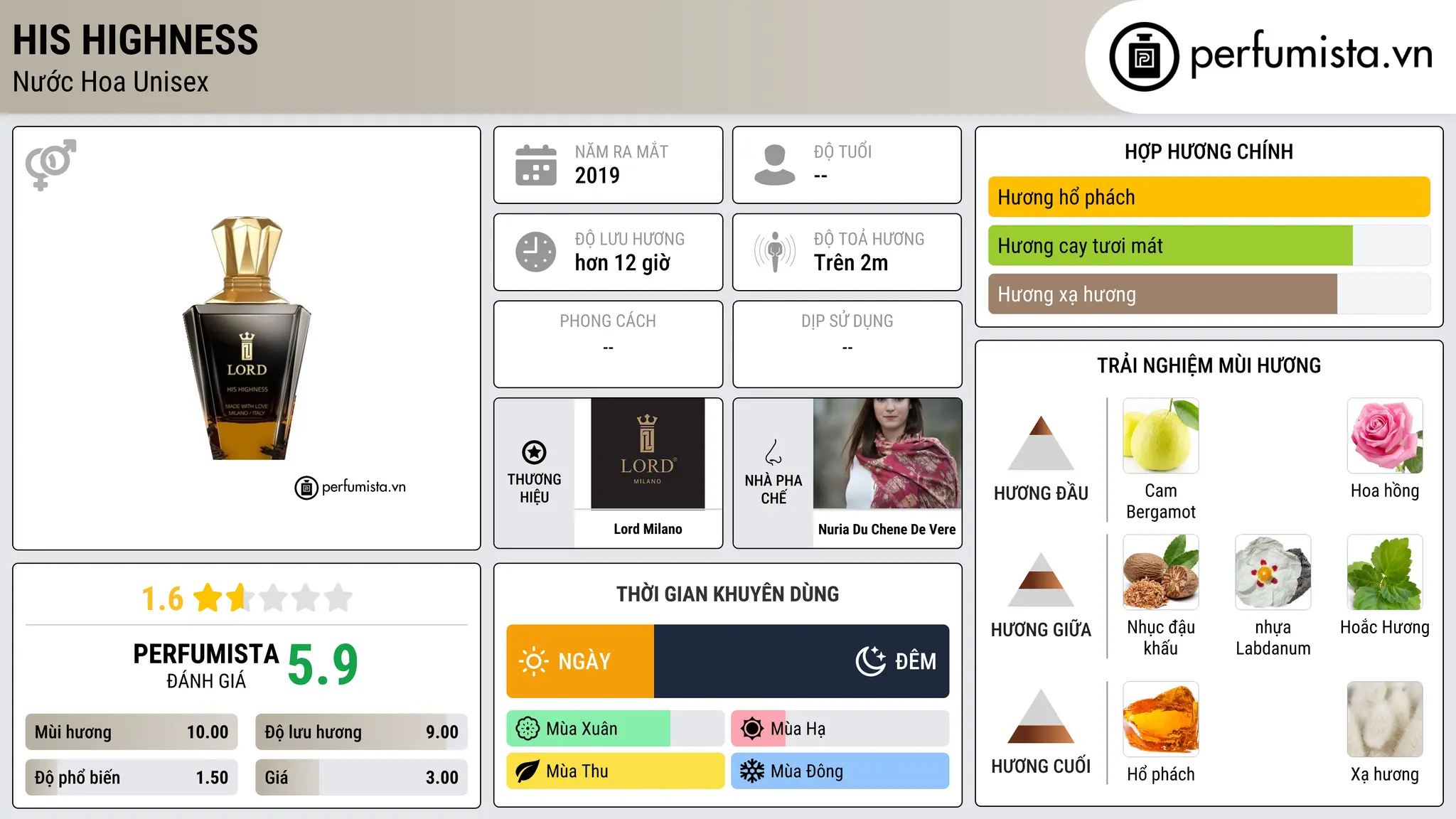Click the green Perfumista score 5.9
This screenshot has width=1456, height=819.
[323, 665]
